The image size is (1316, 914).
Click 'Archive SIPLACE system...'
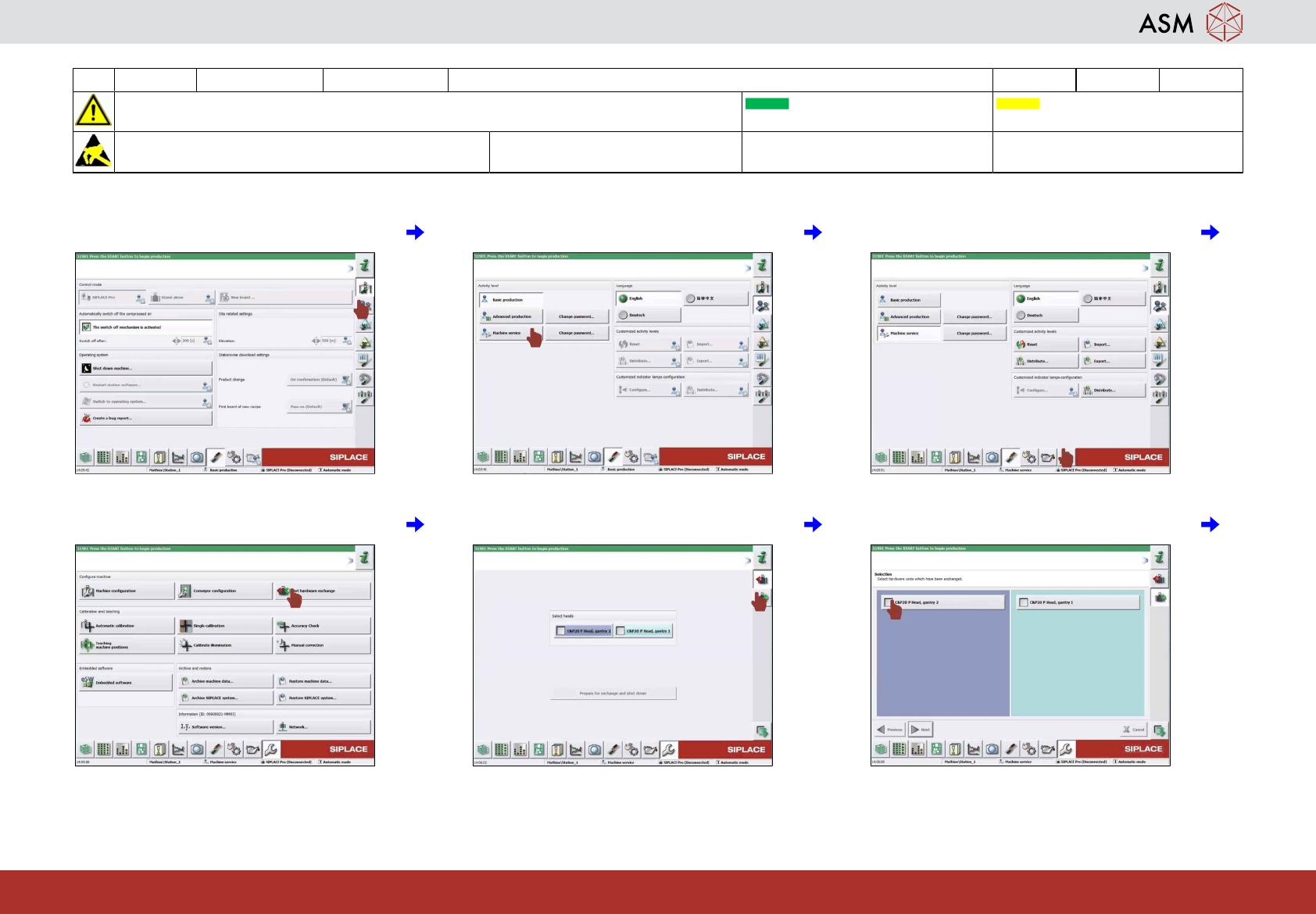click(225, 698)
